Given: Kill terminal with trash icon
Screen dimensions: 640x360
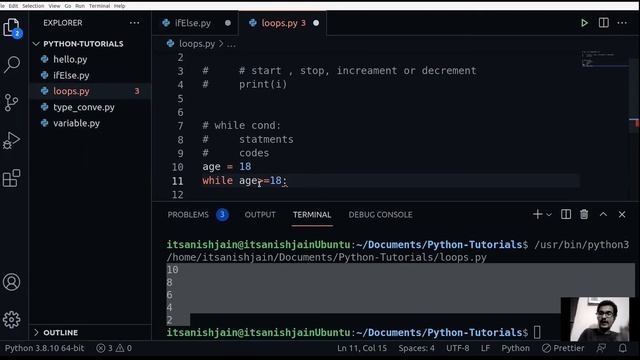Looking at the screenshot, I should [x=584, y=214].
